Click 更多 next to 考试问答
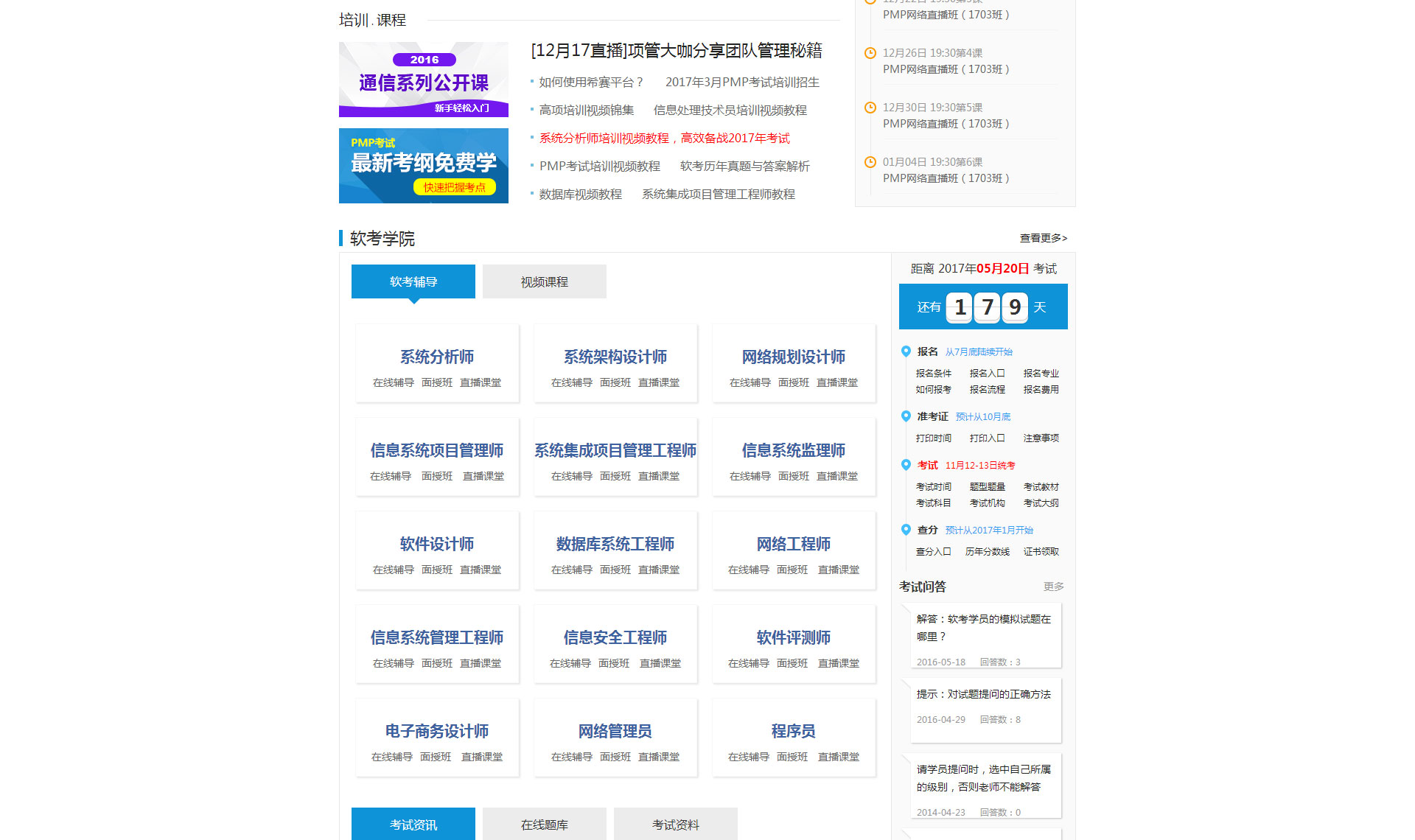 pos(1053,587)
